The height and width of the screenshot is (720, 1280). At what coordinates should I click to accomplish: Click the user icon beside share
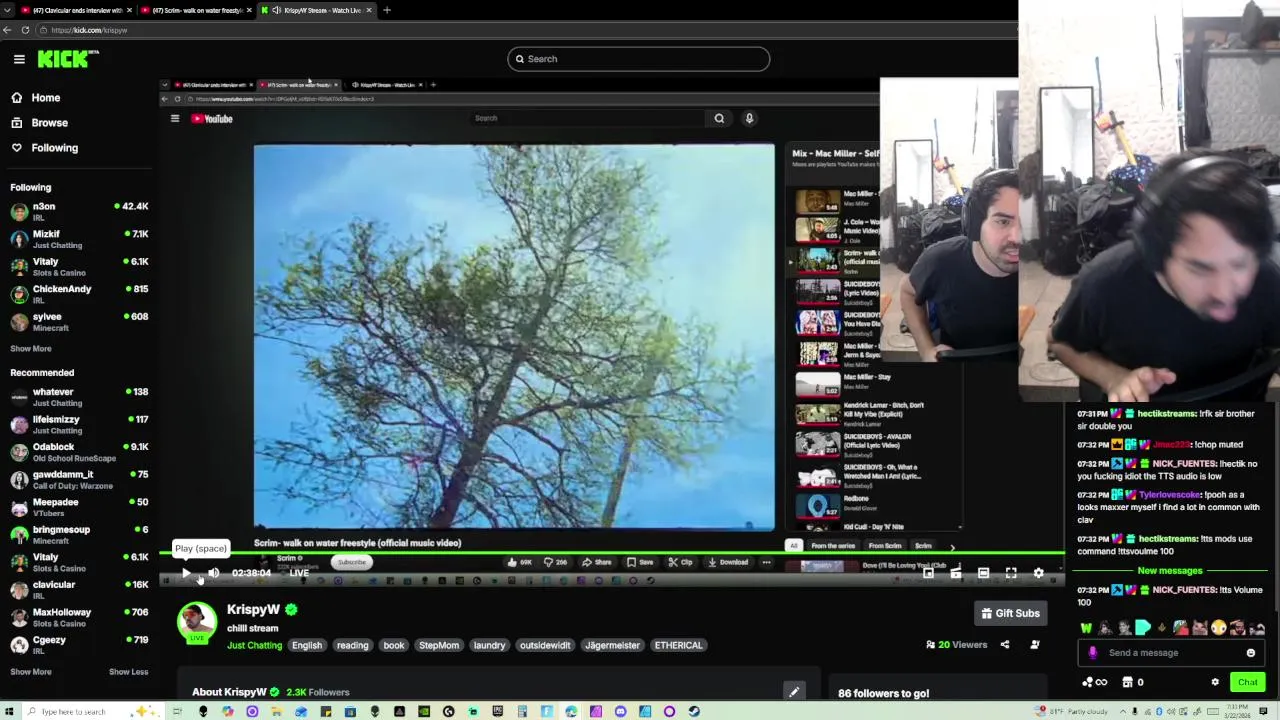click(x=1035, y=645)
